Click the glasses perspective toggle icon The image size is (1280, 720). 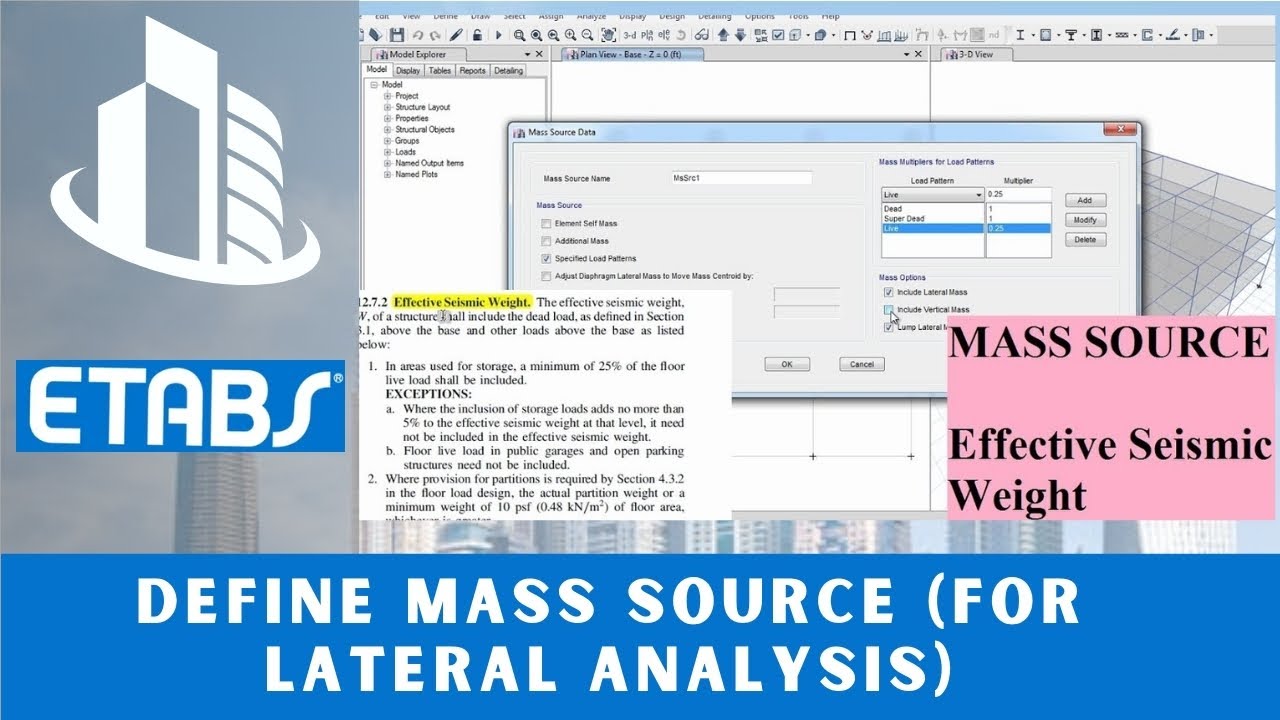[702, 35]
